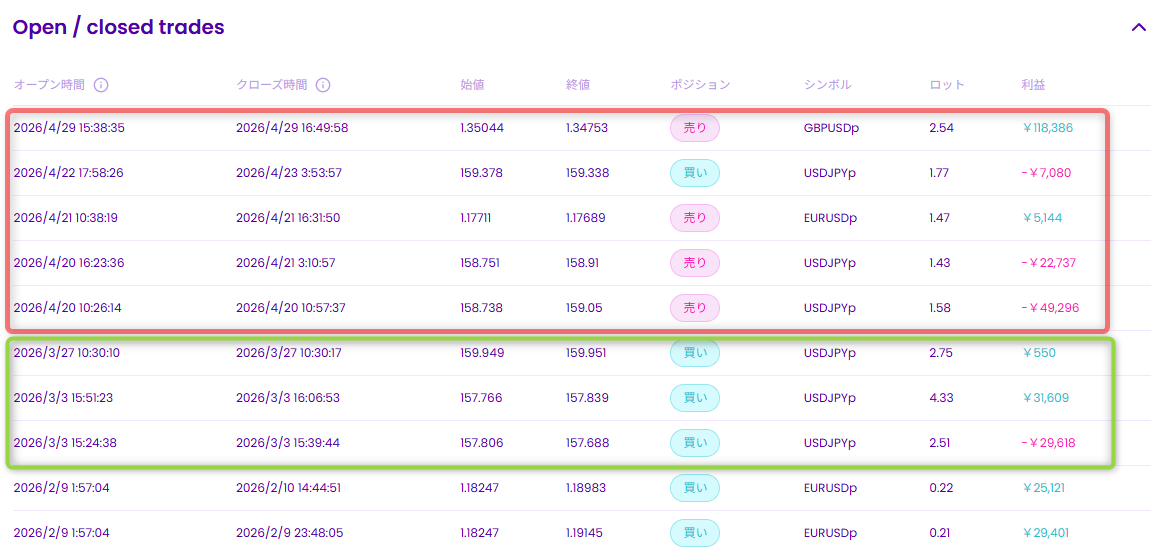Select the クローズ時間 column header
1169x549 pixels.
271,85
